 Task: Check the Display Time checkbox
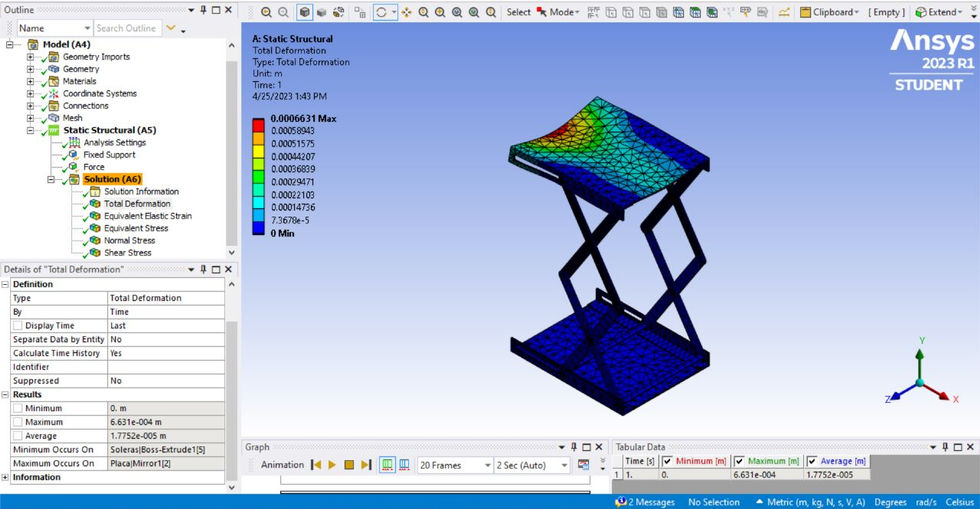coord(18,326)
